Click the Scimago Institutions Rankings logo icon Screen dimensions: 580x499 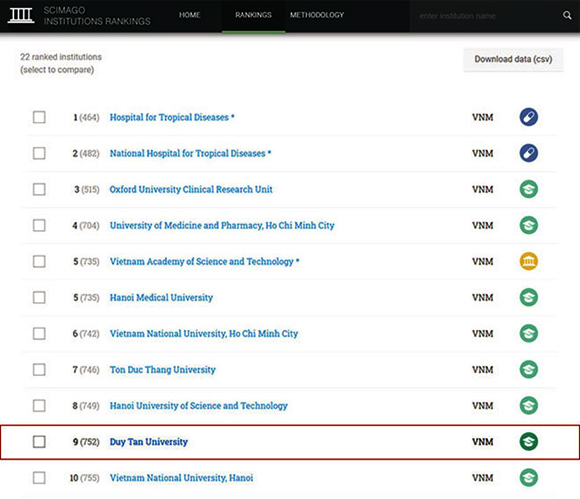coord(21,15)
